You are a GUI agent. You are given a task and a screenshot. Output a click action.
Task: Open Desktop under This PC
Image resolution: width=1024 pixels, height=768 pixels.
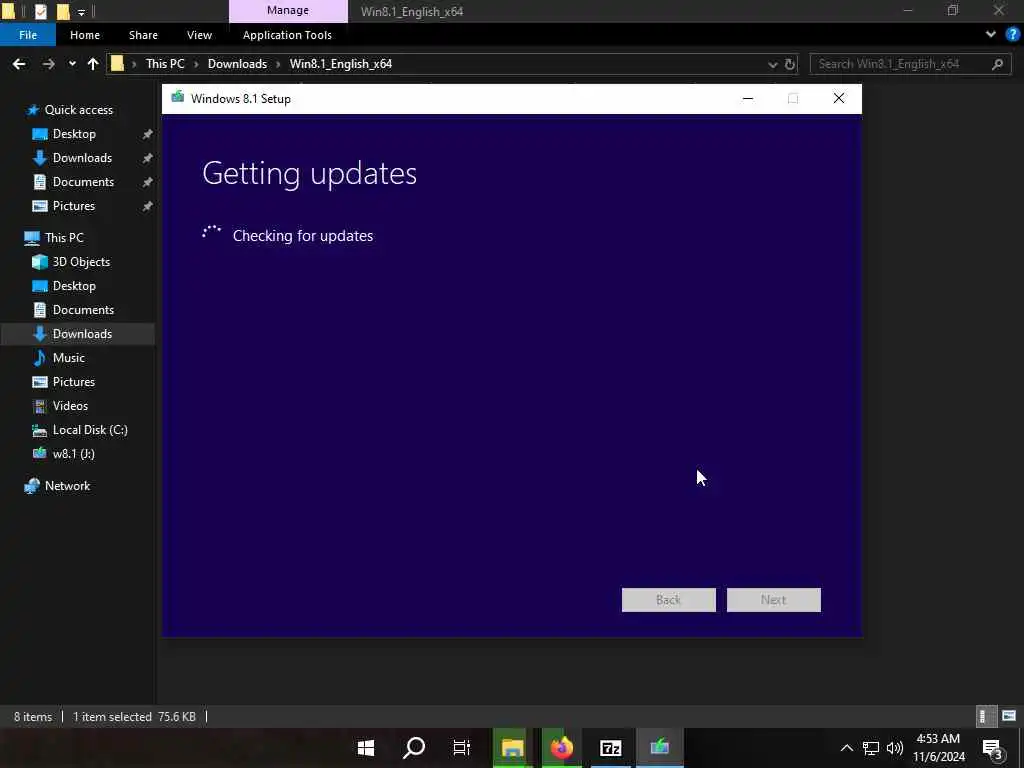point(74,286)
